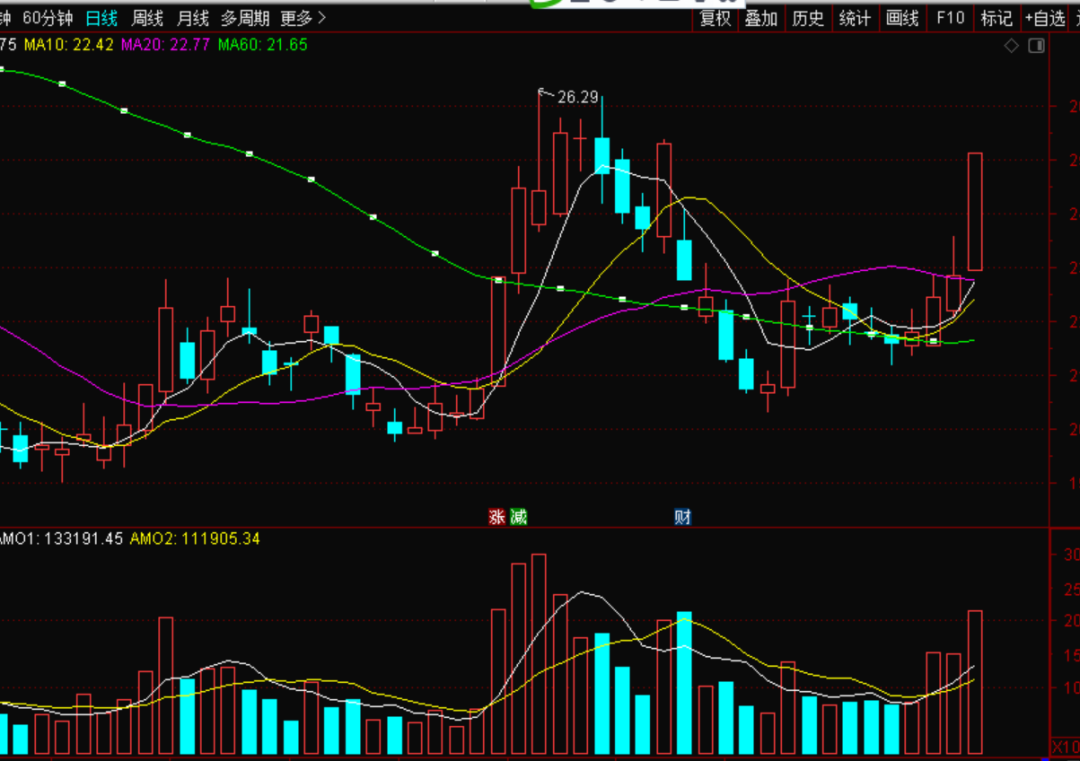Select the latest large red candlestick
Screen dimensions: 1080x761
(x=975, y=211)
